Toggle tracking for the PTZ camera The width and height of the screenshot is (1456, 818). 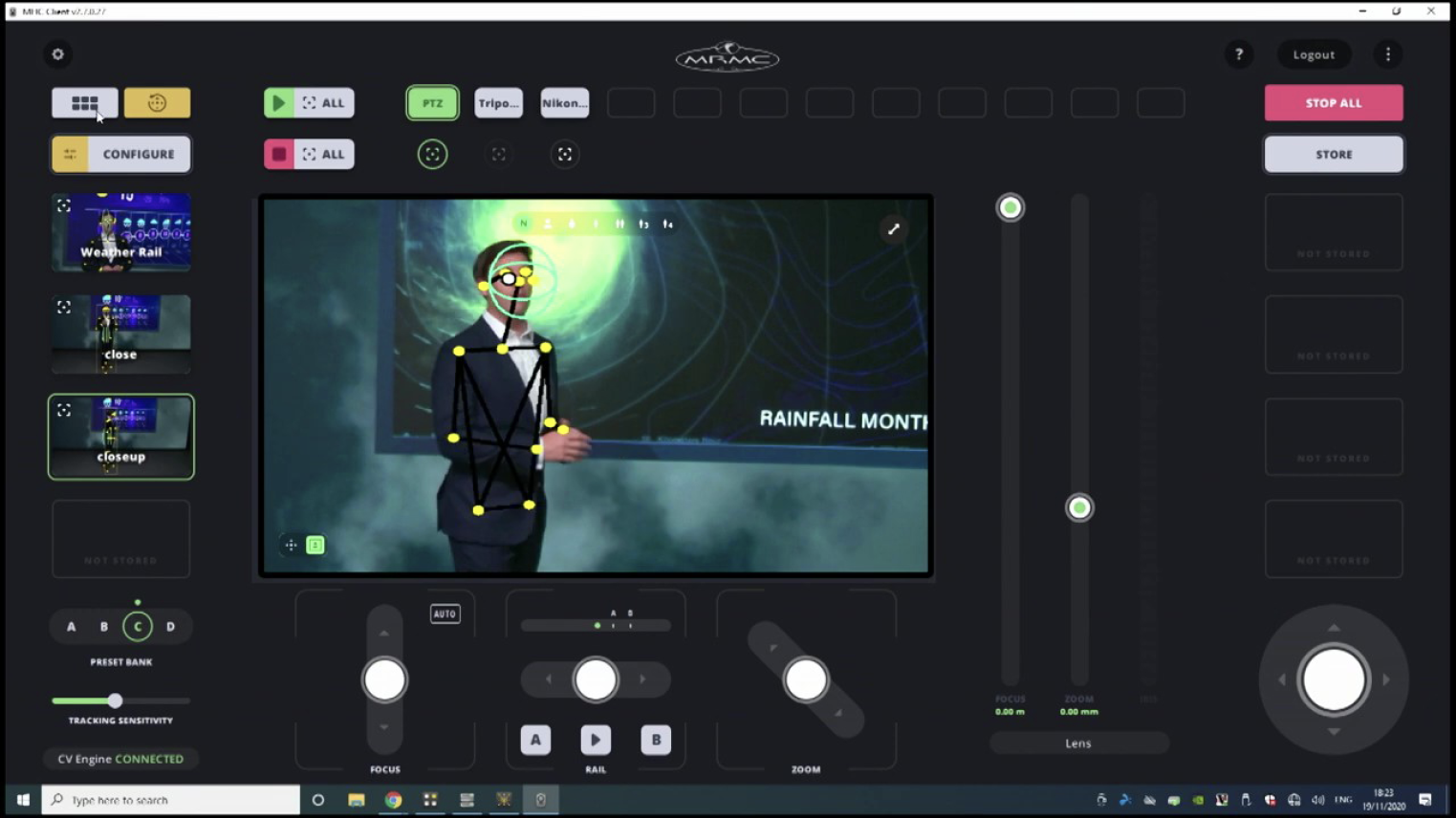point(432,154)
